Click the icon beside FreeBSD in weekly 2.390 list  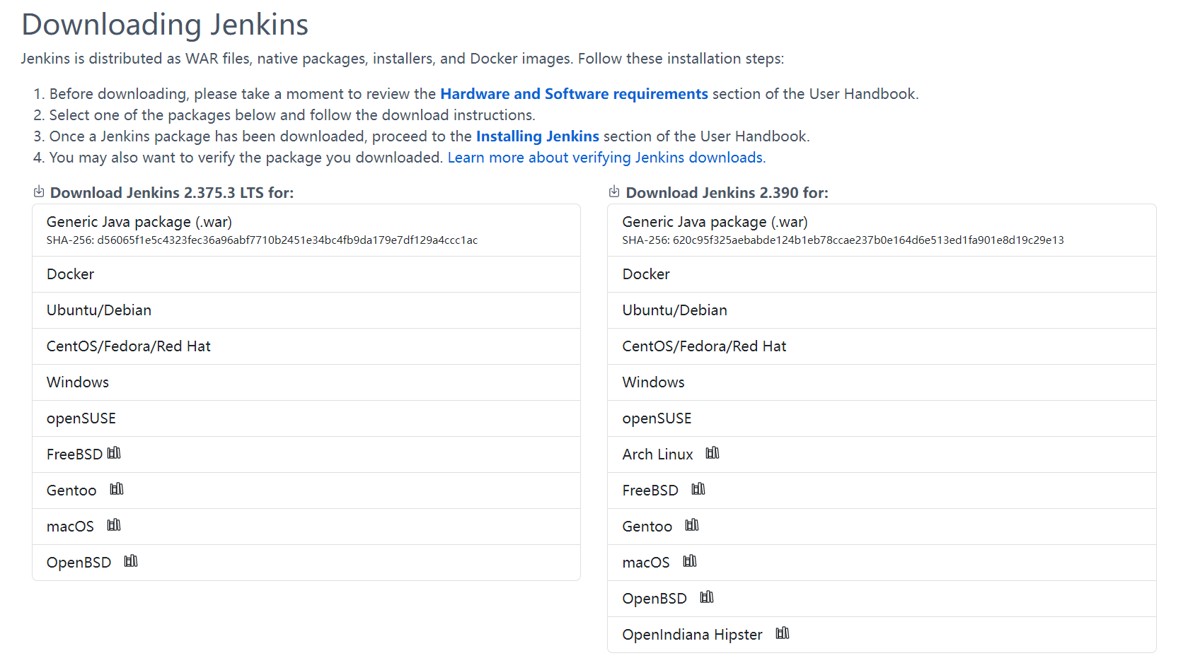tap(698, 489)
